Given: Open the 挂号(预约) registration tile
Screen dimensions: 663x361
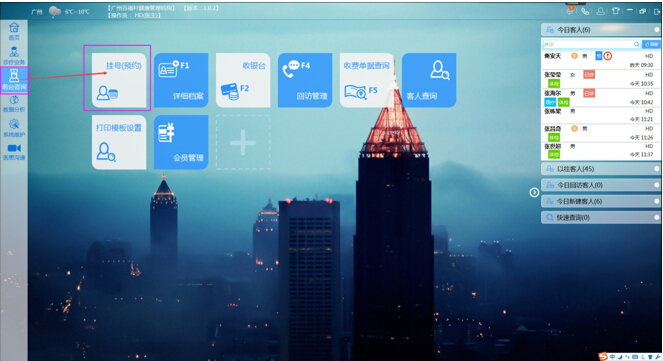Looking at the screenshot, I should tap(119, 80).
